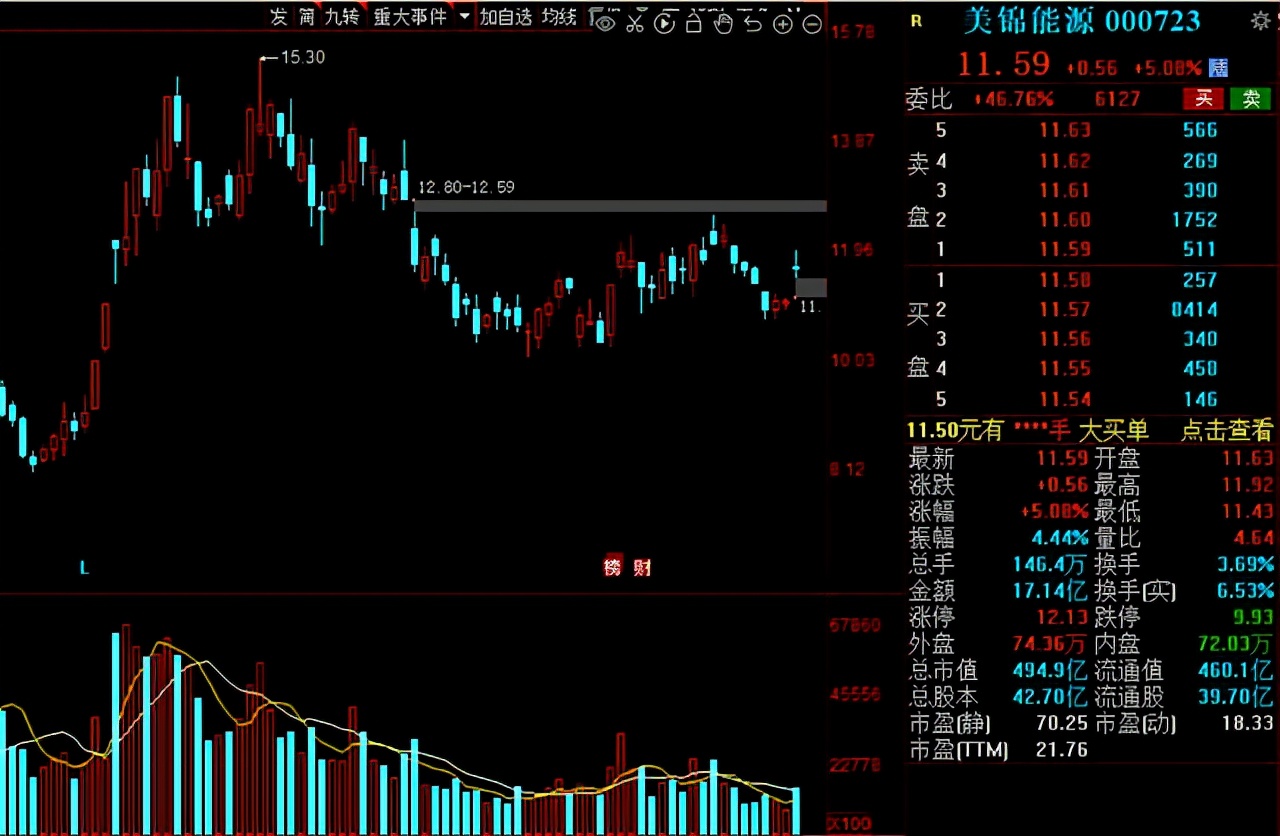Toggle the 均线 moving average option

click(x=559, y=17)
